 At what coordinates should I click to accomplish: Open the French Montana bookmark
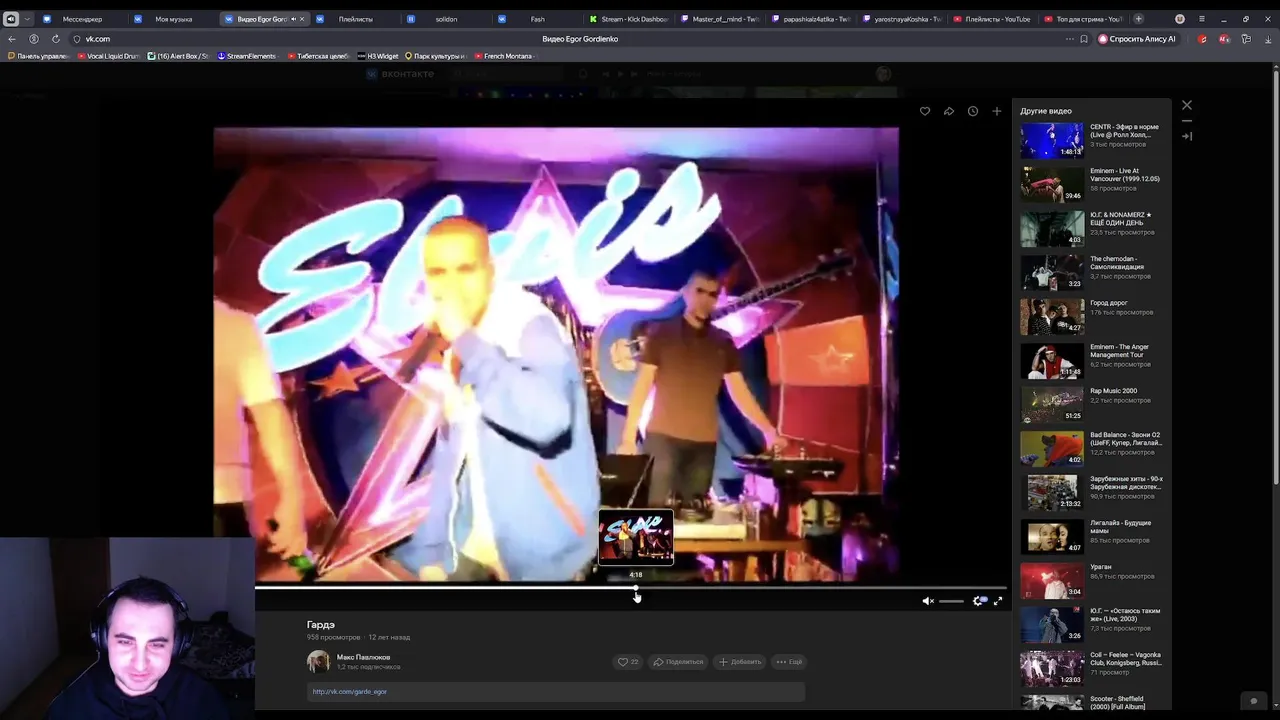click(505, 56)
